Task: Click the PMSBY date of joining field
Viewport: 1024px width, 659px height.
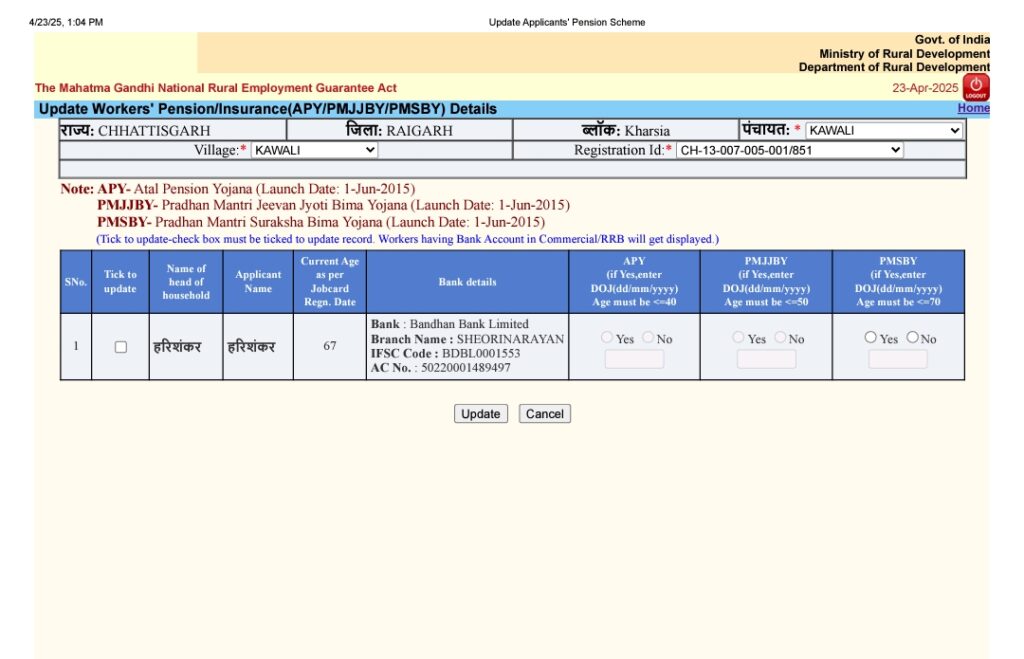Action: click(897, 359)
